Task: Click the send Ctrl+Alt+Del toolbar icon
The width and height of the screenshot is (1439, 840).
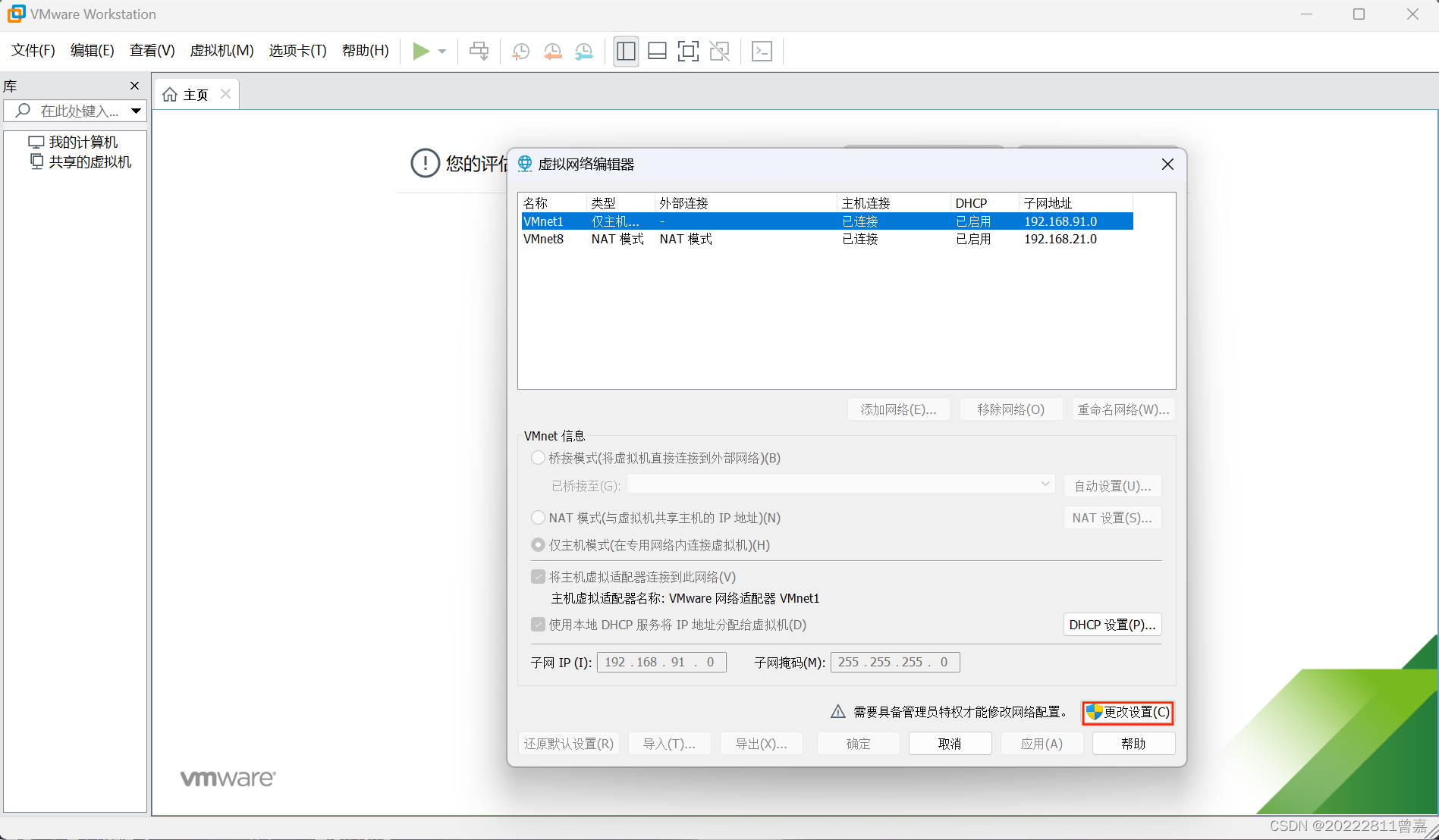Action: (x=479, y=51)
